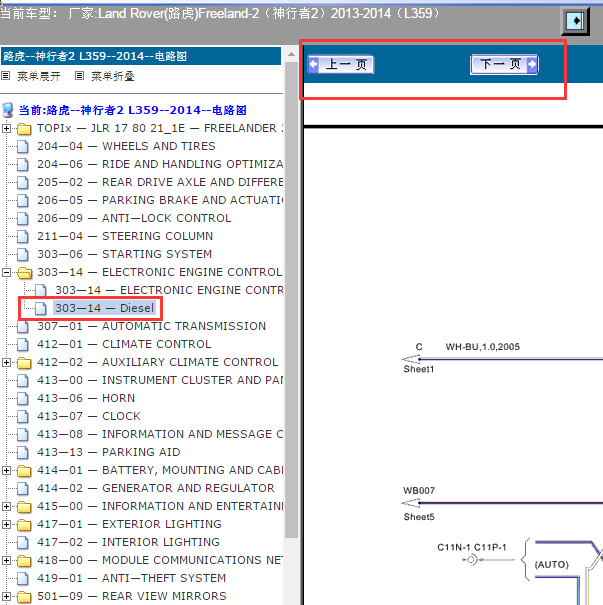The image size is (603, 605).
Task: Expand the 501-09 Rear View Mirrors folder
Action: (6, 597)
